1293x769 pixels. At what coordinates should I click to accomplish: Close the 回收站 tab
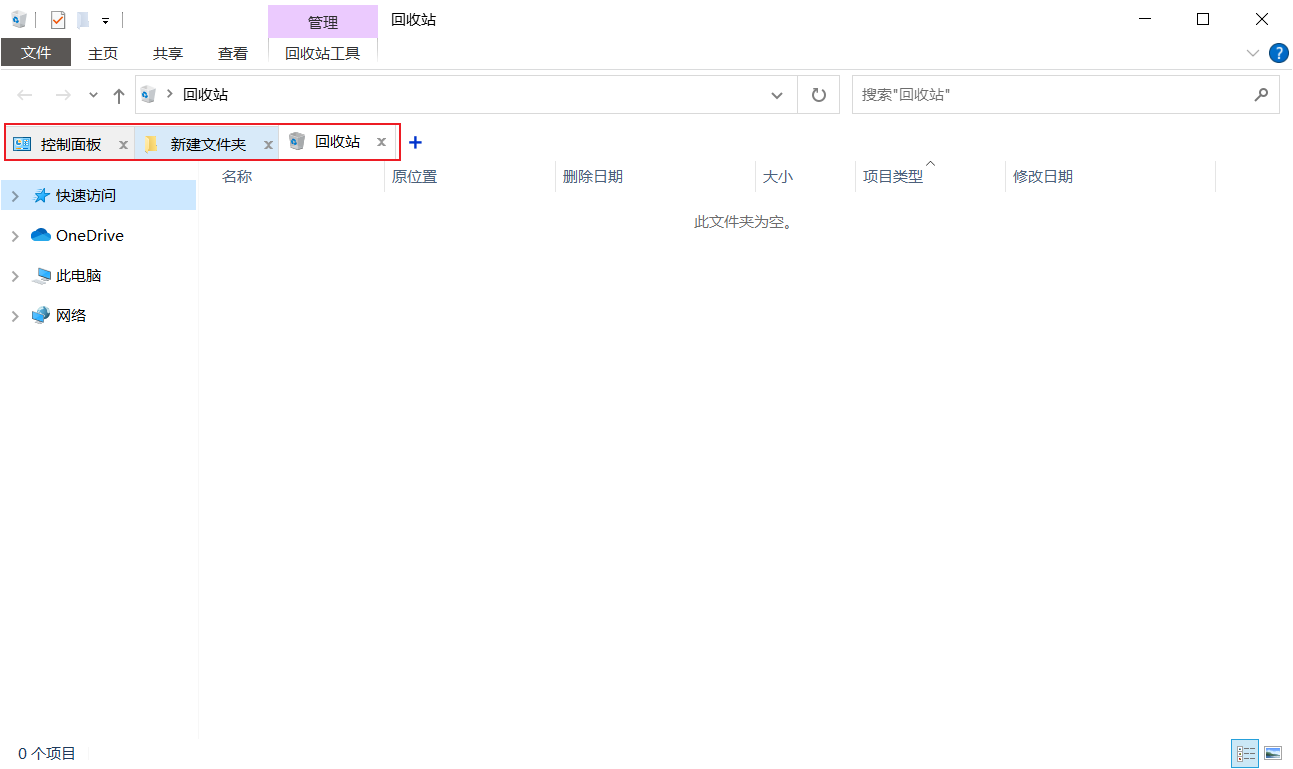point(381,142)
